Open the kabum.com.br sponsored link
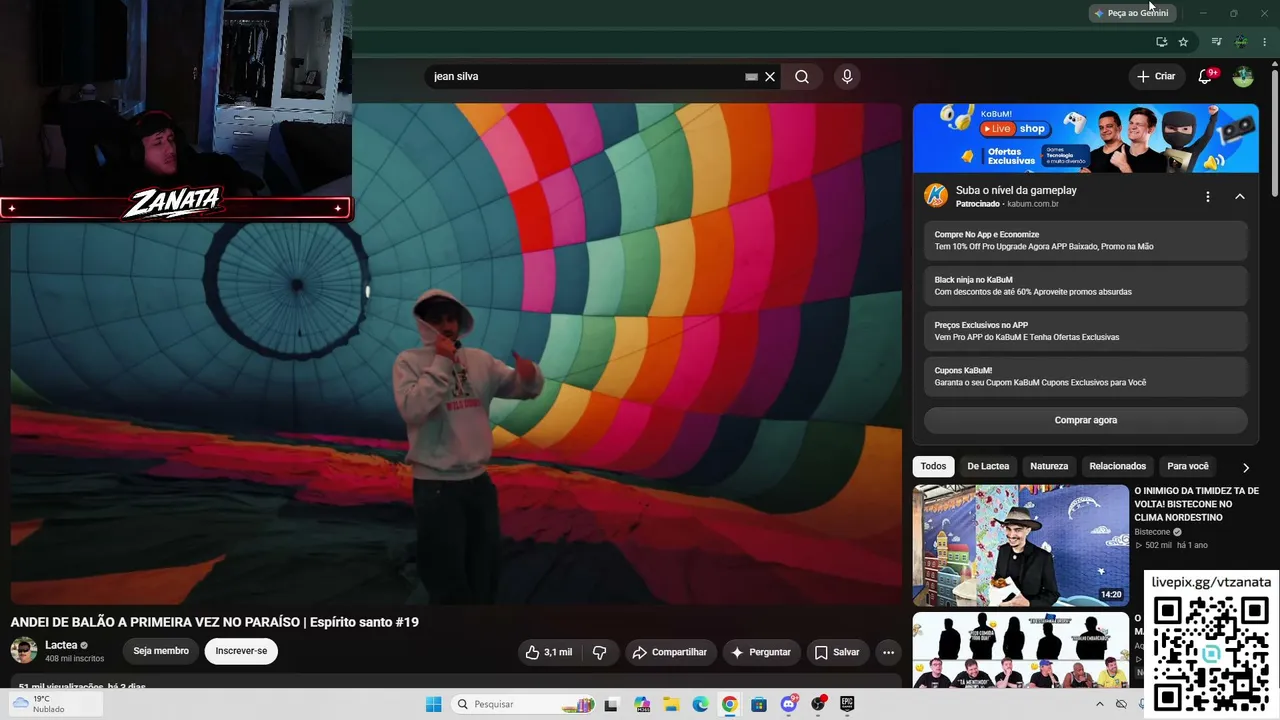The height and width of the screenshot is (720, 1280). click(1033, 204)
